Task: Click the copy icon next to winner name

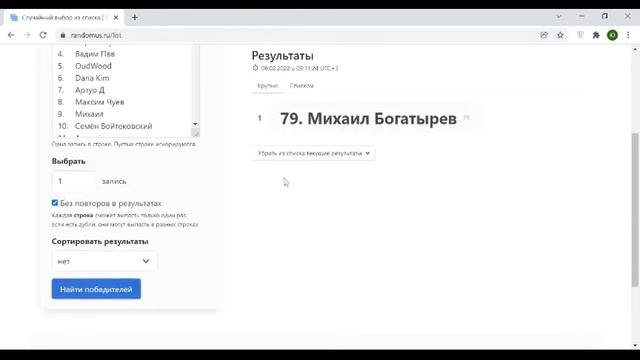Action: 467,118
